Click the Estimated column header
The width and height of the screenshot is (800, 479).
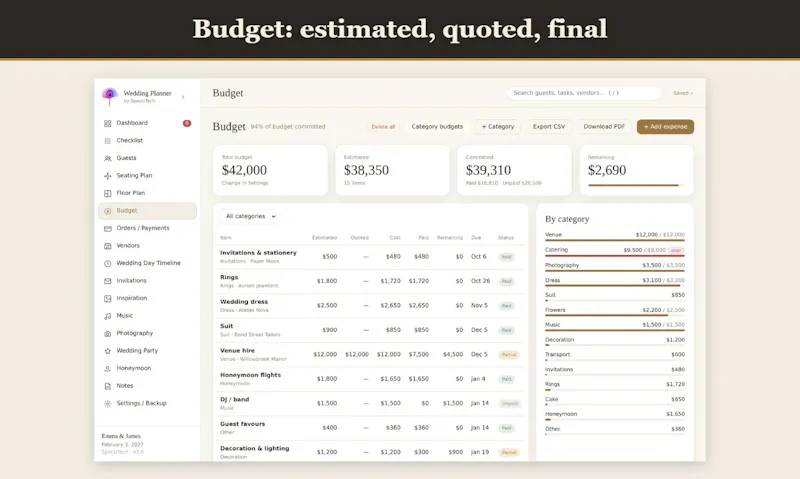pyautogui.click(x=324, y=238)
